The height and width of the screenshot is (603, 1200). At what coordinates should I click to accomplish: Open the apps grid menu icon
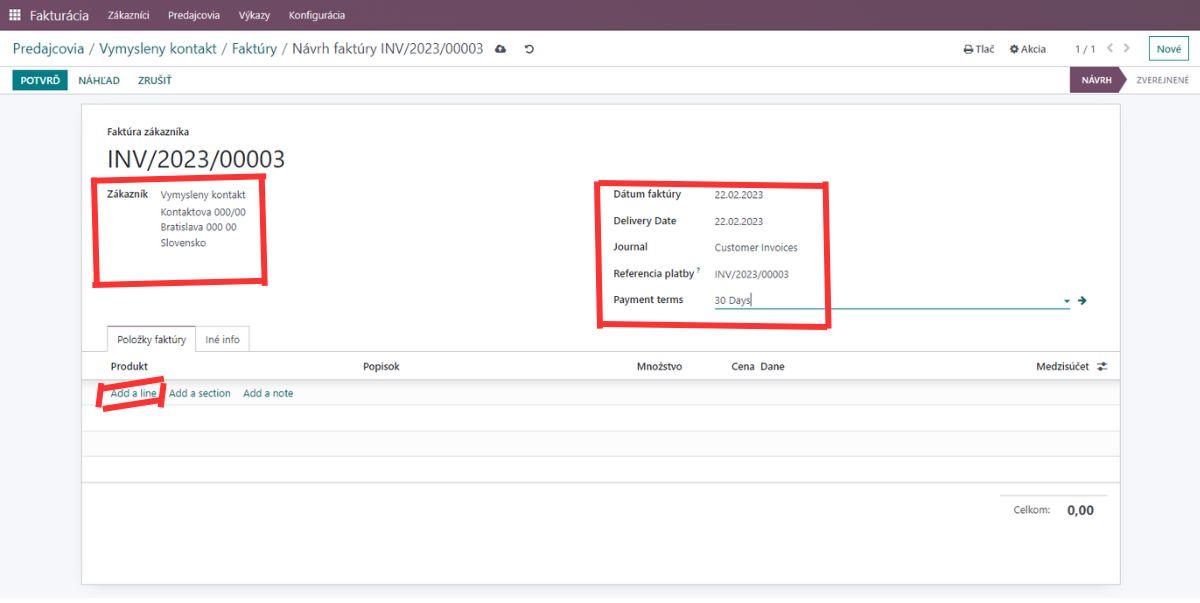(x=15, y=15)
